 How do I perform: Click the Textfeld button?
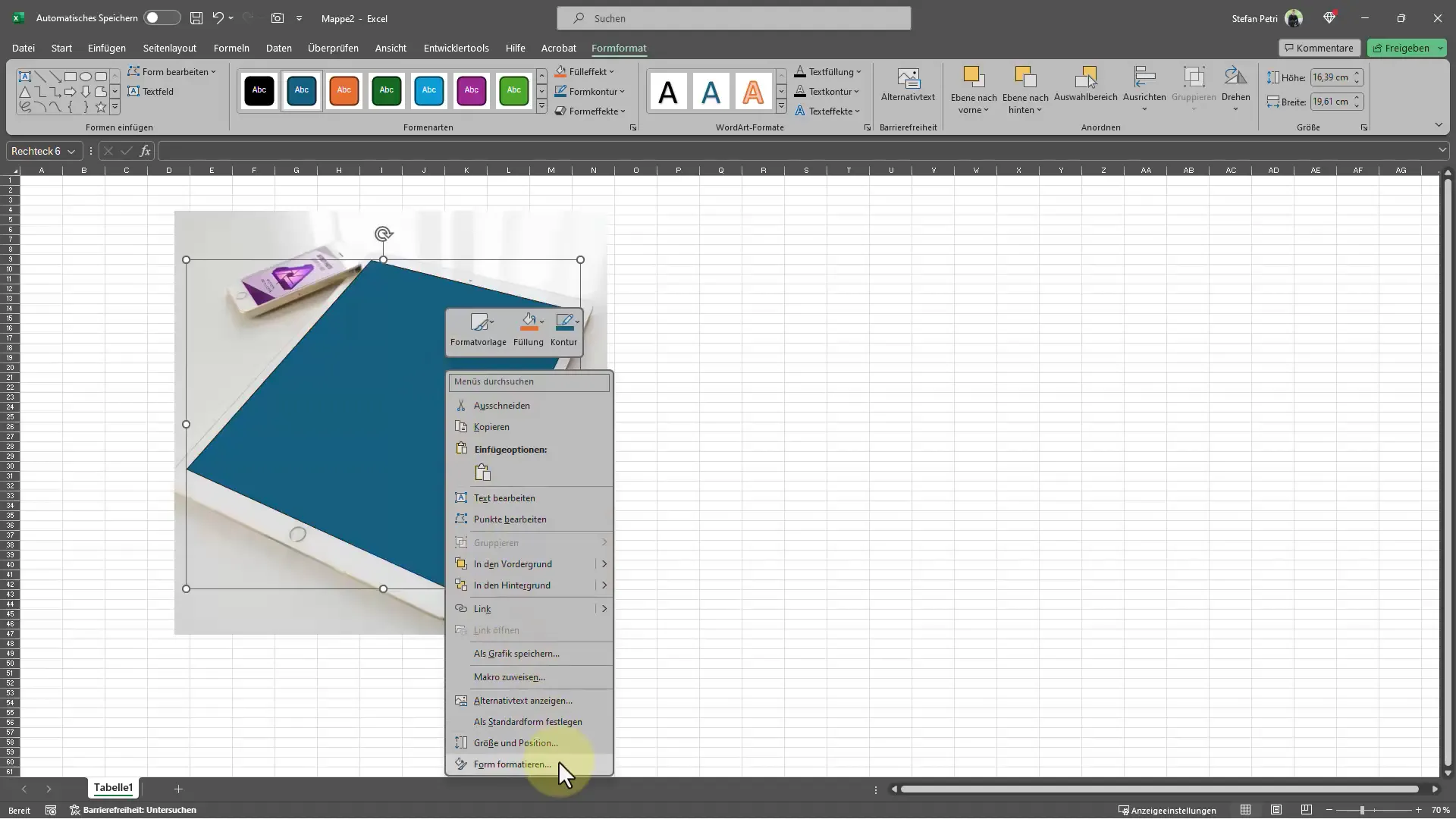pyautogui.click(x=151, y=91)
